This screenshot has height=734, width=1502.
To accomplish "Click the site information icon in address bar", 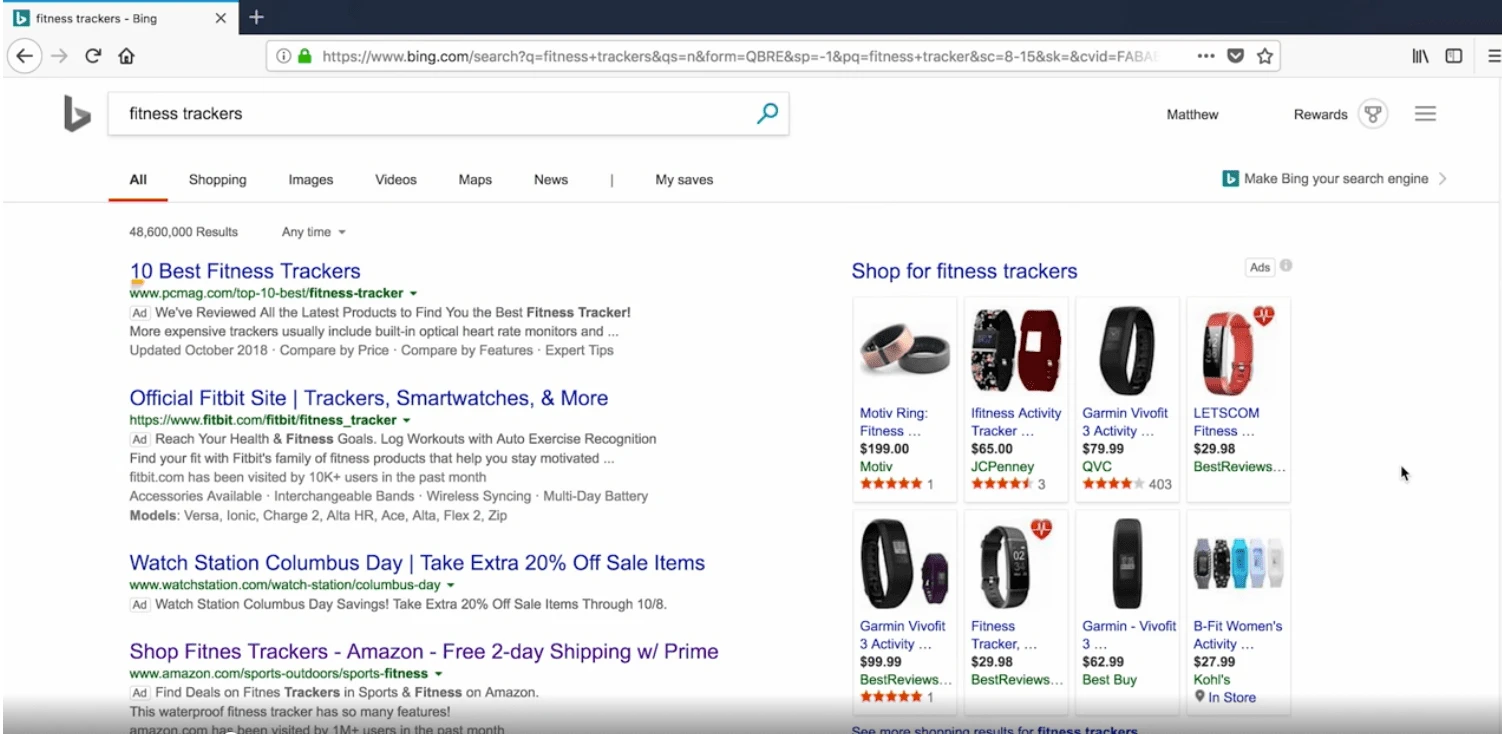I will [x=283, y=56].
